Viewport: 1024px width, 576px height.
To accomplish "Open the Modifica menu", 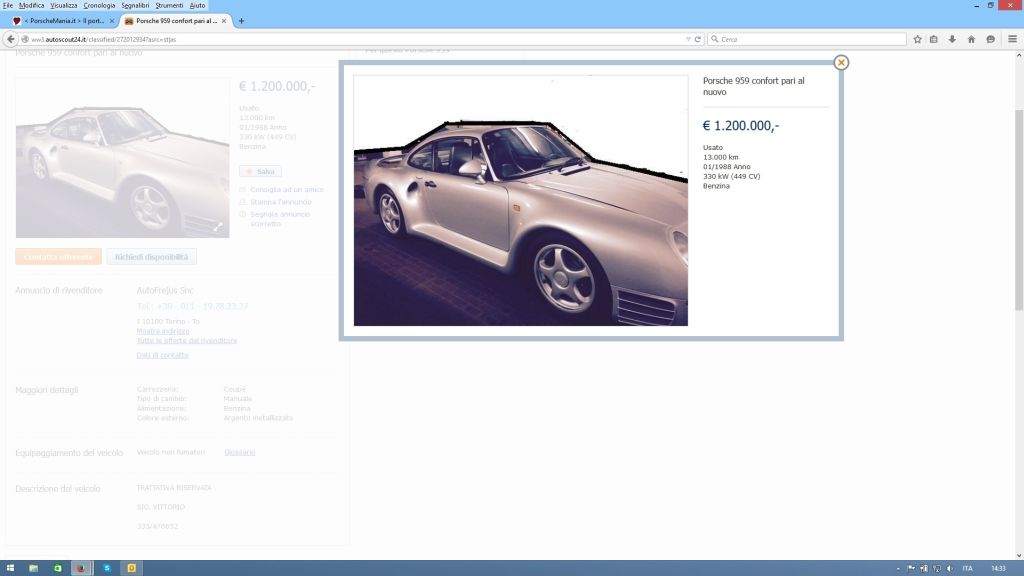I will (31, 5).
